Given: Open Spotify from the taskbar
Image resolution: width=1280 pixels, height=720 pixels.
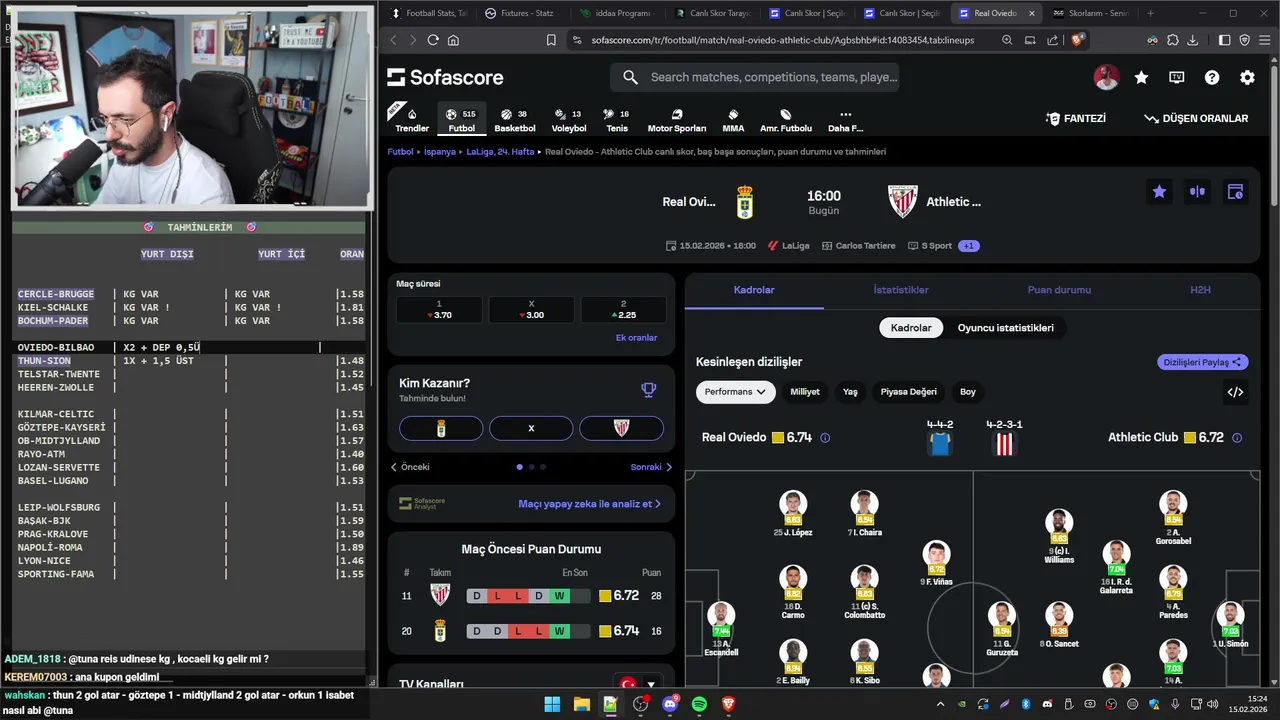Looking at the screenshot, I should [x=699, y=704].
